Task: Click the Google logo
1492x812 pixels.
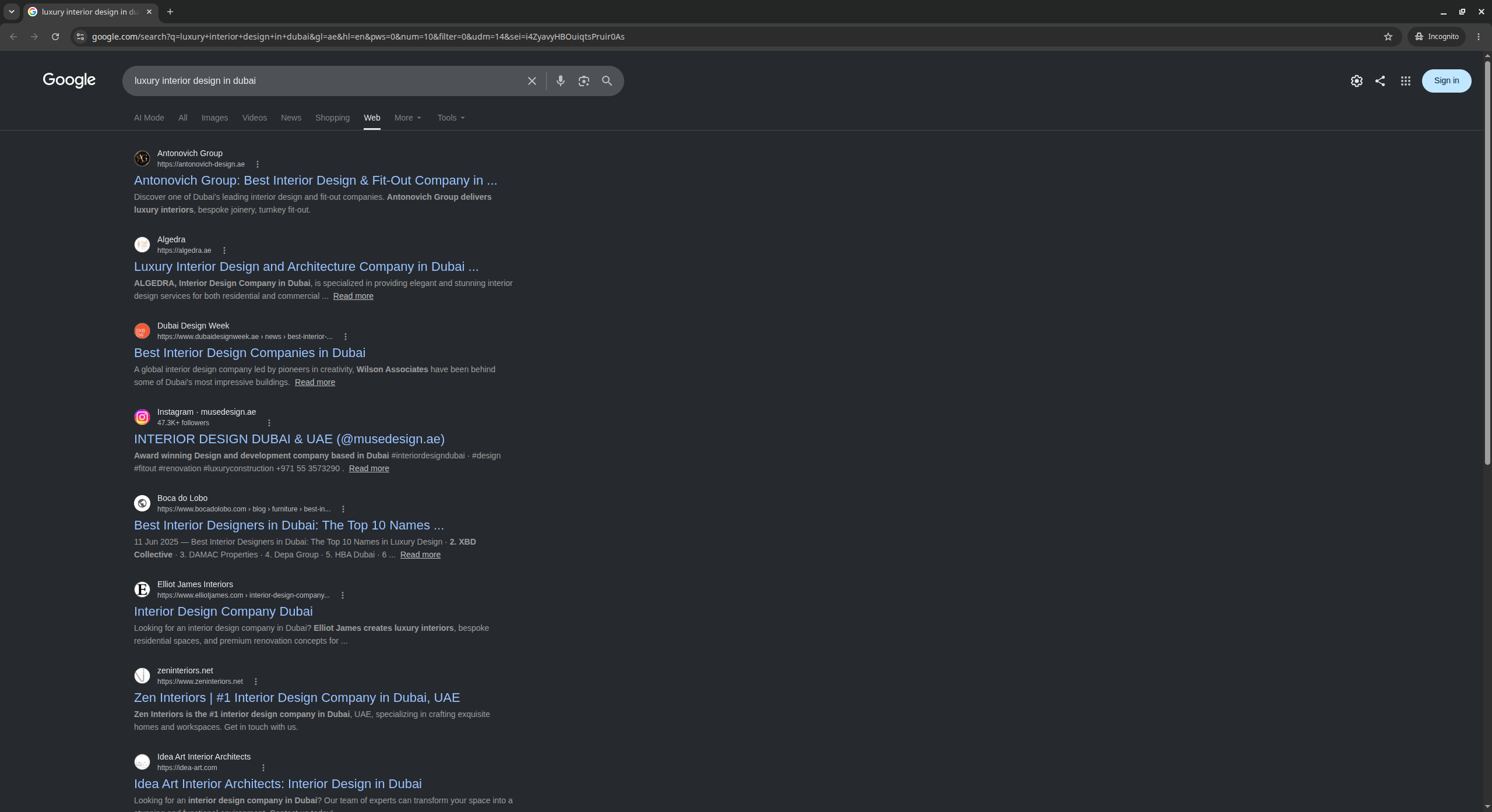Action: click(x=69, y=80)
